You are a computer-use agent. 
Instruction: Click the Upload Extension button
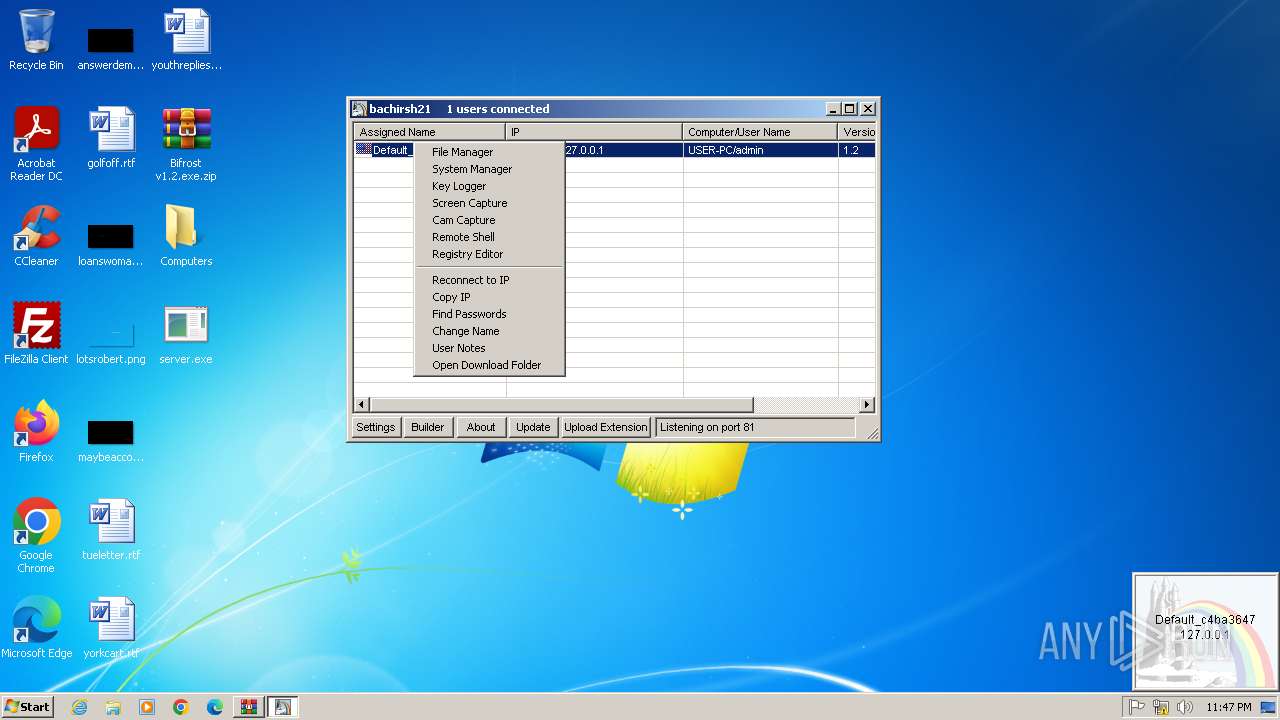point(606,427)
